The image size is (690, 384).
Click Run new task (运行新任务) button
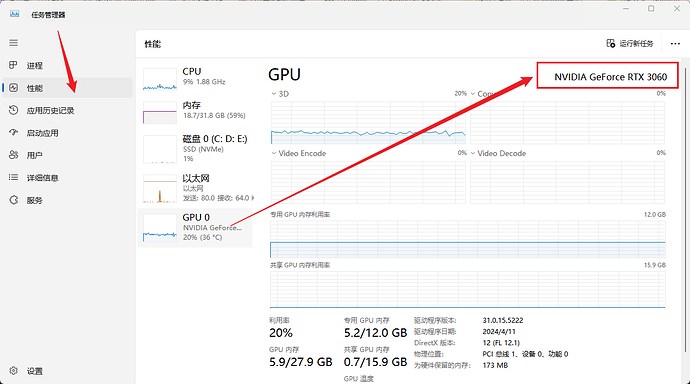tap(630, 44)
